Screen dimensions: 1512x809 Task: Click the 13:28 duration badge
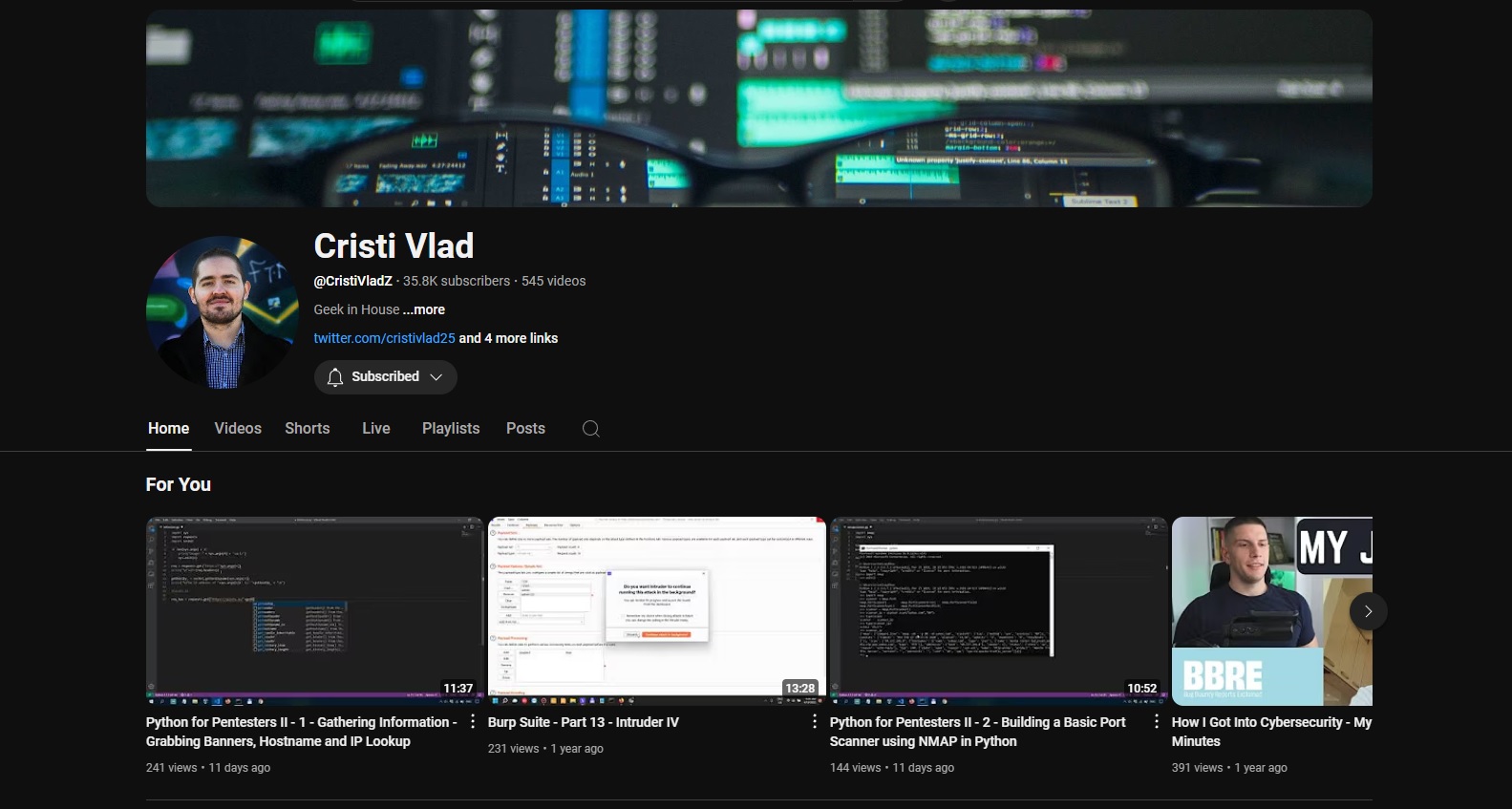pyautogui.click(x=800, y=688)
